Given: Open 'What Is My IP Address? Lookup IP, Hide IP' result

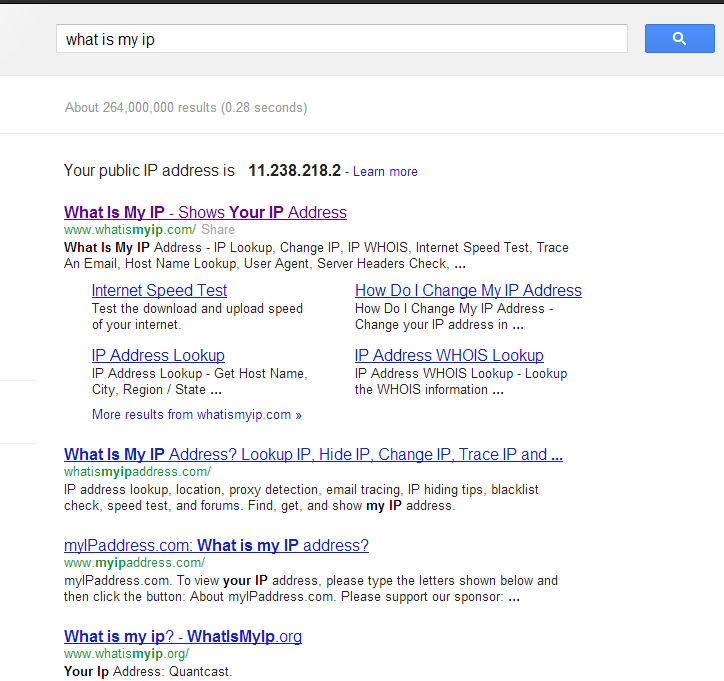Looking at the screenshot, I should point(313,454).
